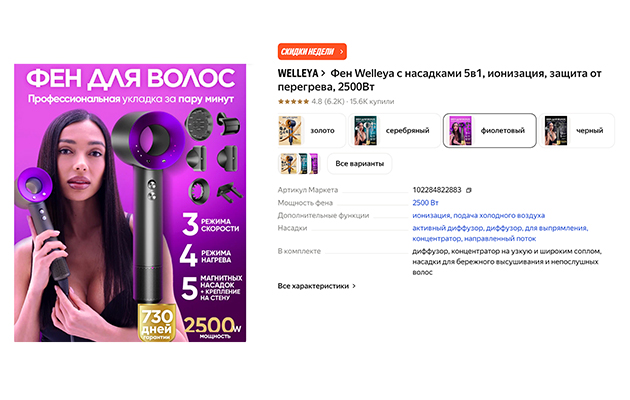This screenshot has width=630, height=400.
Task: Click the main purple hair dryer product image
Action: click(x=130, y=203)
